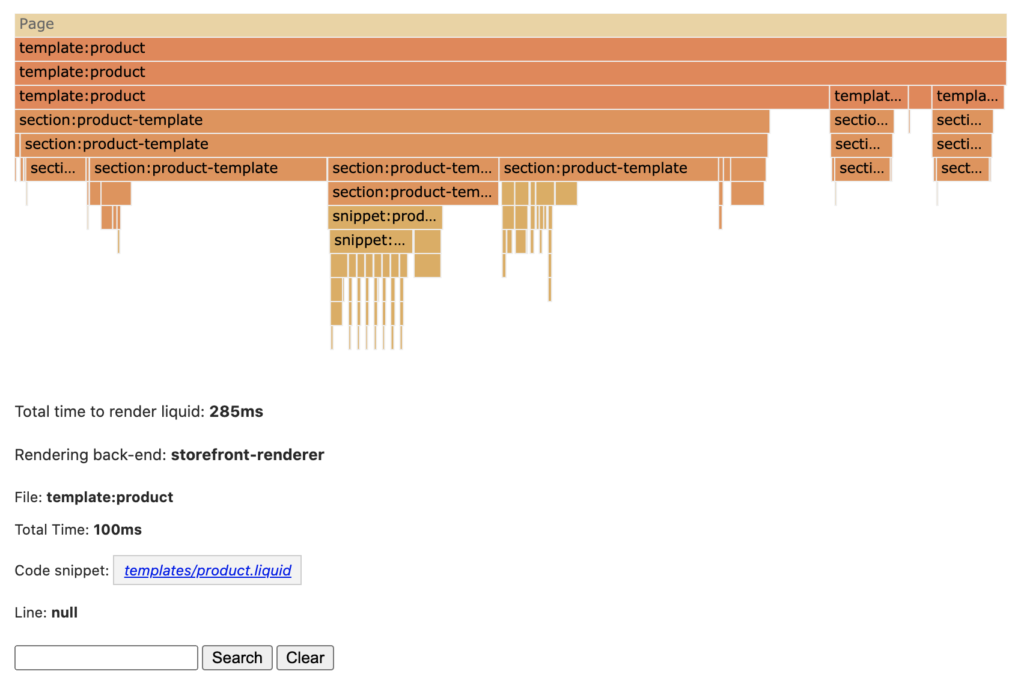Click seventh-row 'section:product-tem...' above snippet blocks
This screenshot has width=1024, height=692.
coord(413,192)
